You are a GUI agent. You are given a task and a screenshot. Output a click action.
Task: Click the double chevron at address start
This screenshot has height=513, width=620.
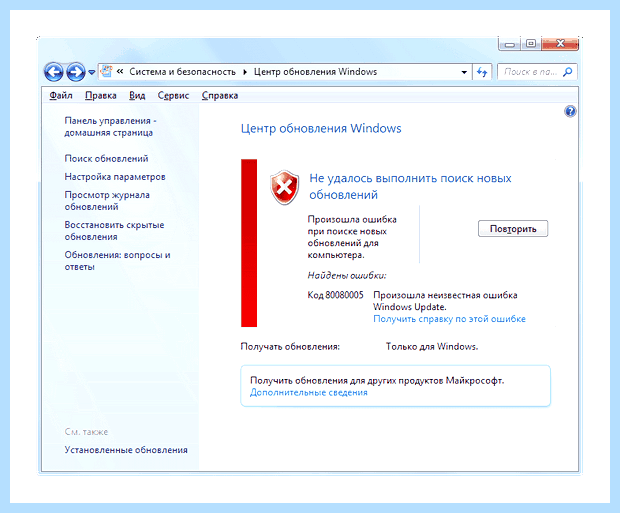120,72
